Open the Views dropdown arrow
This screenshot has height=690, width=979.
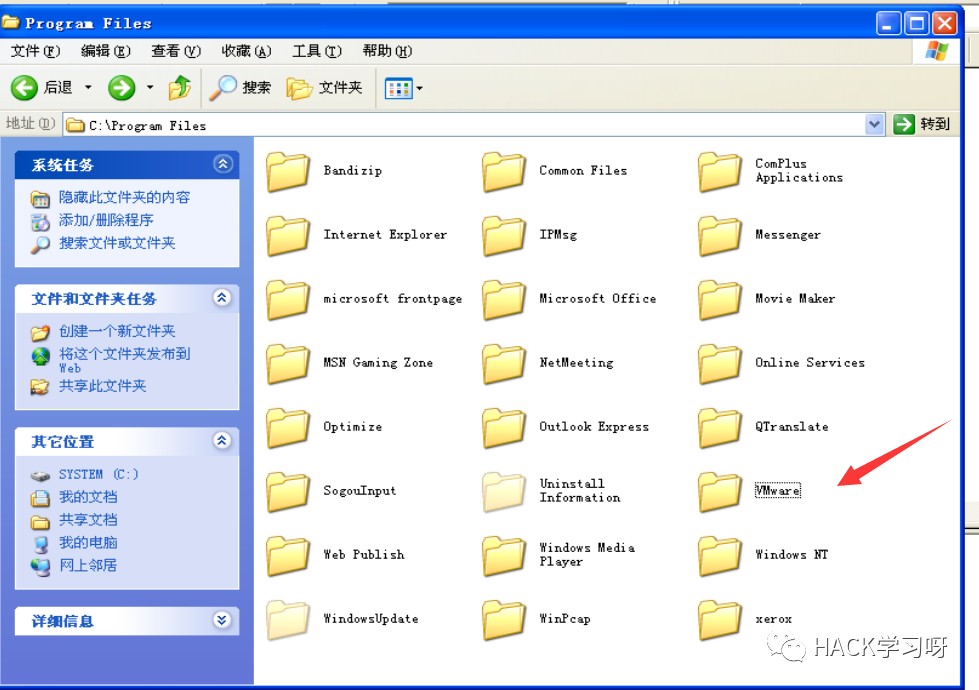[x=420, y=89]
